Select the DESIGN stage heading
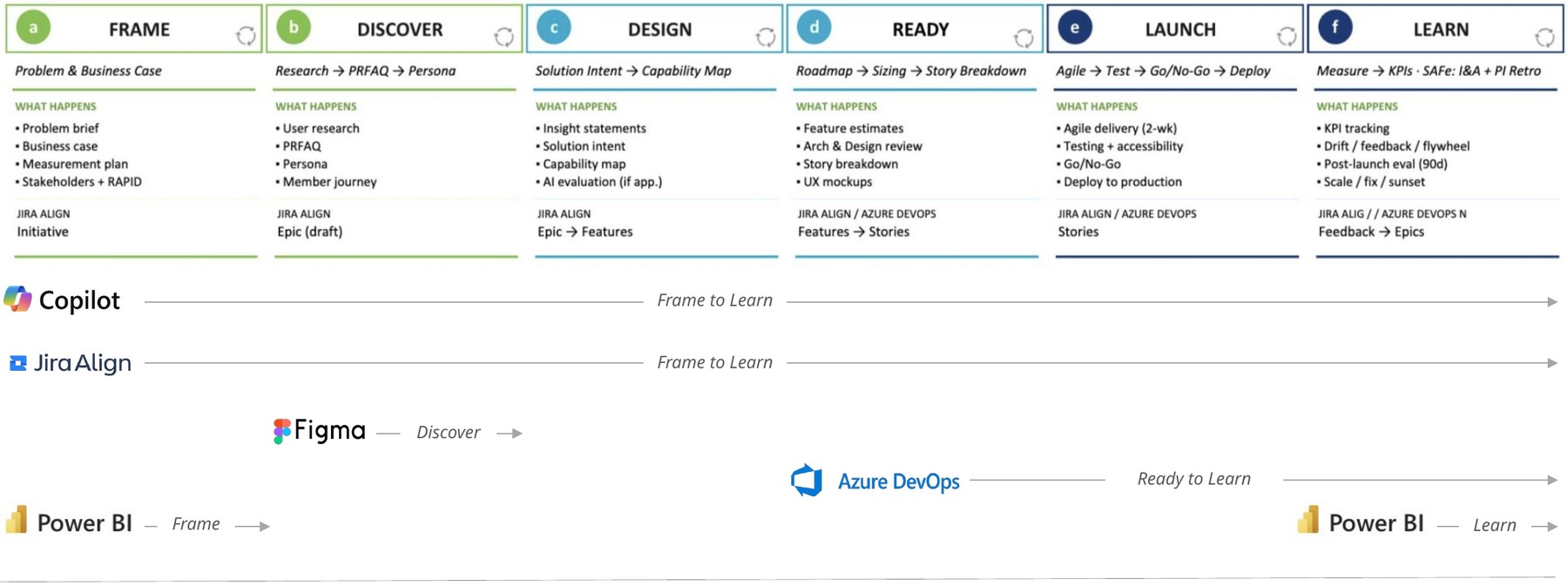The height and width of the screenshot is (586, 1568). 660,30
